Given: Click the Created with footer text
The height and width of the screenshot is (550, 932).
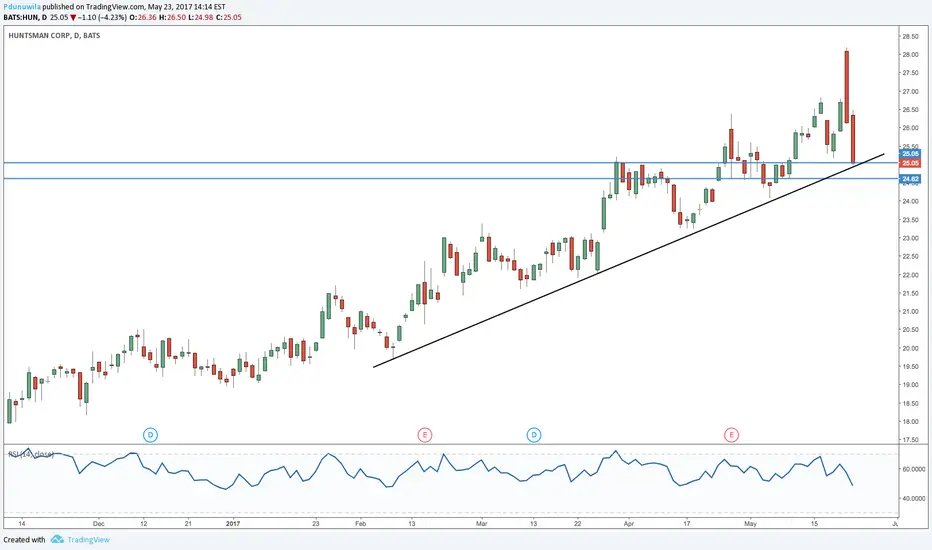Looking at the screenshot, I should (24, 540).
